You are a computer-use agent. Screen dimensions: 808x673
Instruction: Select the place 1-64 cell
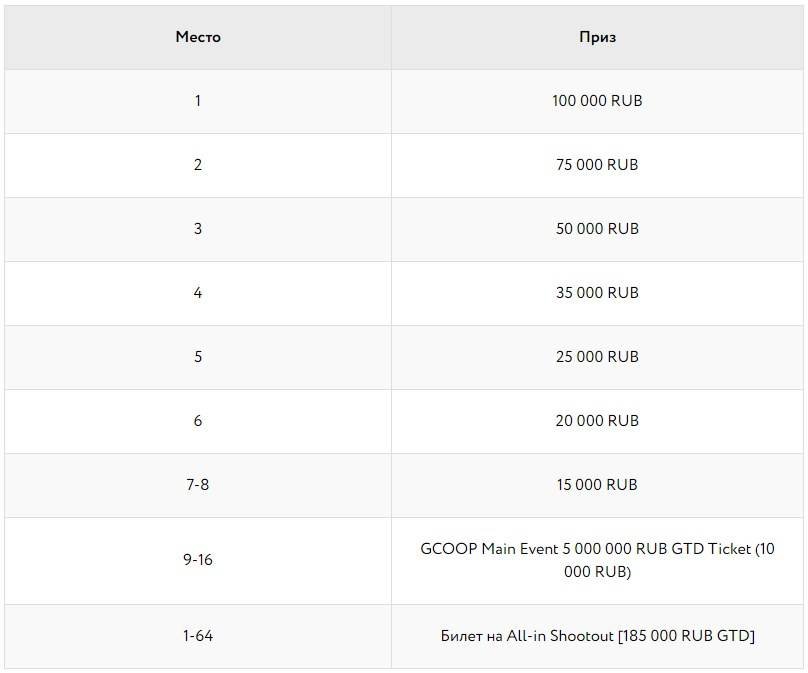click(197, 636)
